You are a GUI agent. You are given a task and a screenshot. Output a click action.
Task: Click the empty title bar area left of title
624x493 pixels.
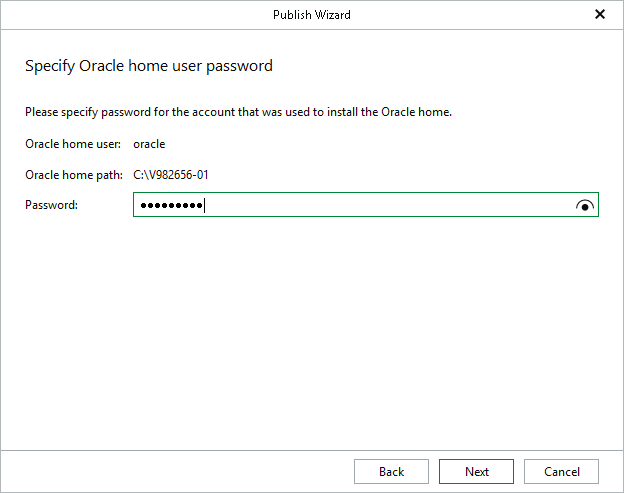130,15
